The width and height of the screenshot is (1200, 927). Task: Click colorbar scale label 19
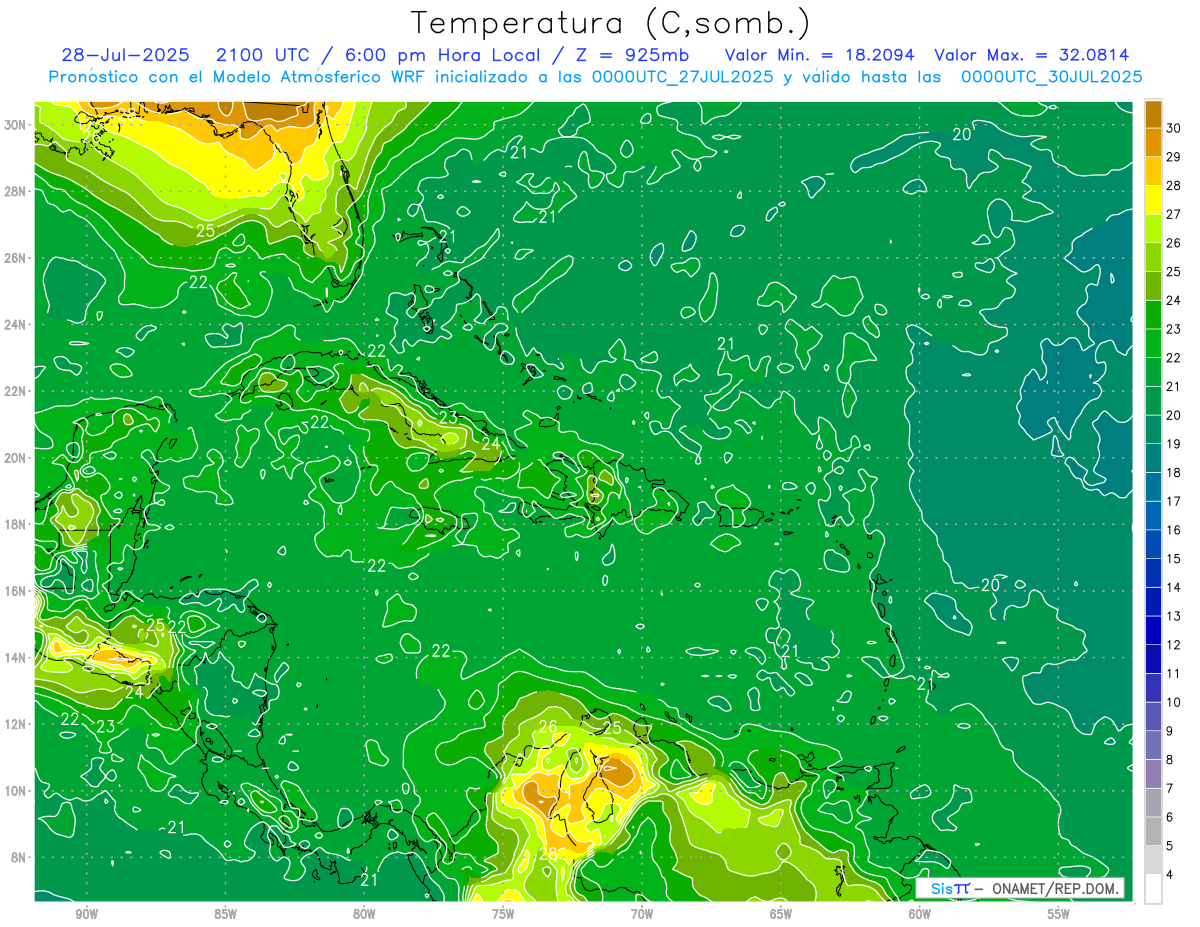pyautogui.click(x=1174, y=444)
